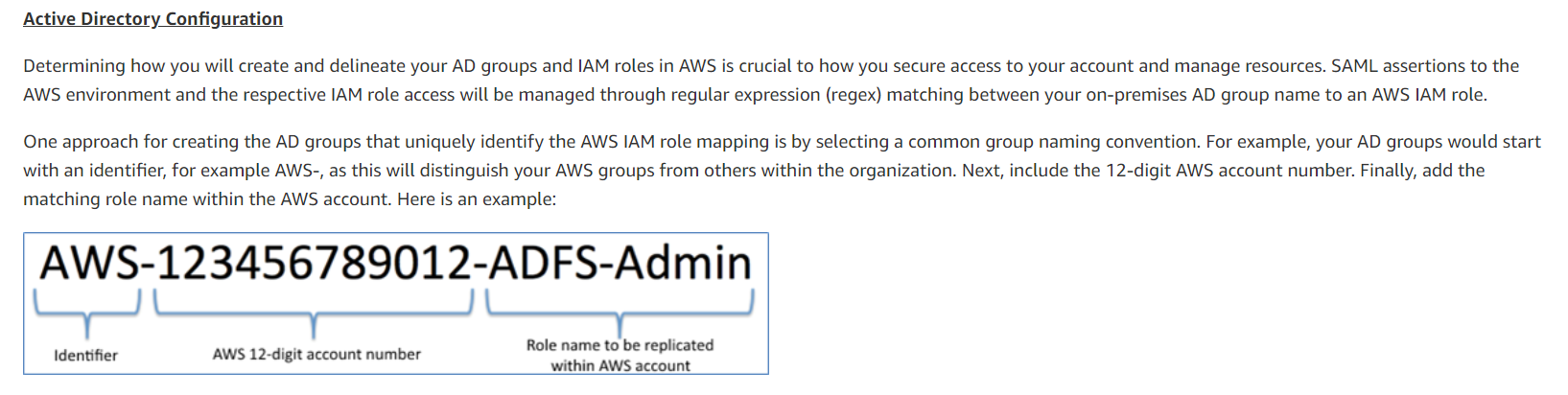Screen dimensions: 1568x395
Task: Click the "AWS 12-digit account number" diagram label
Action: pos(316,355)
